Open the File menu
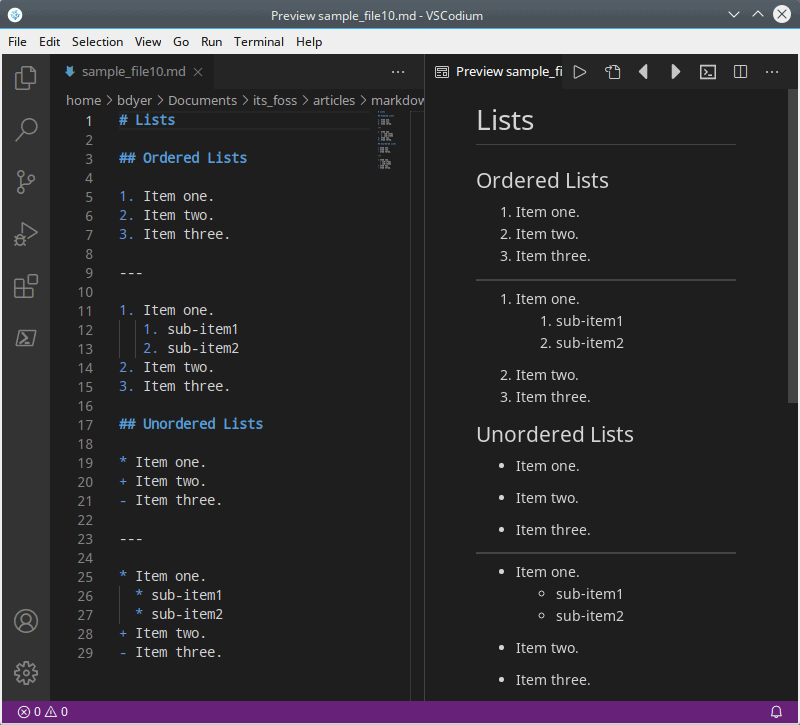 point(16,42)
